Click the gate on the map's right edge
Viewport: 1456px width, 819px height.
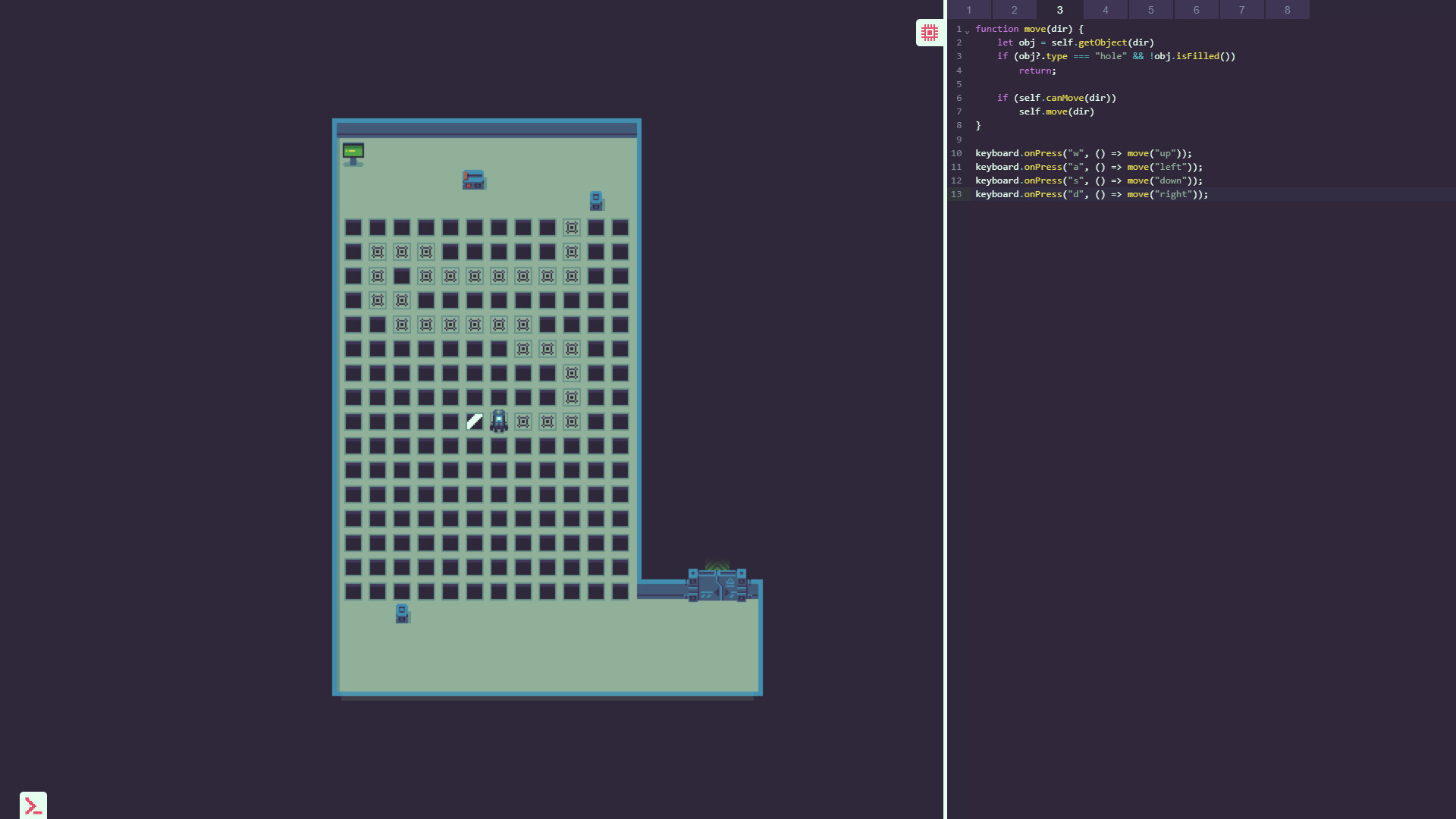pos(716,582)
